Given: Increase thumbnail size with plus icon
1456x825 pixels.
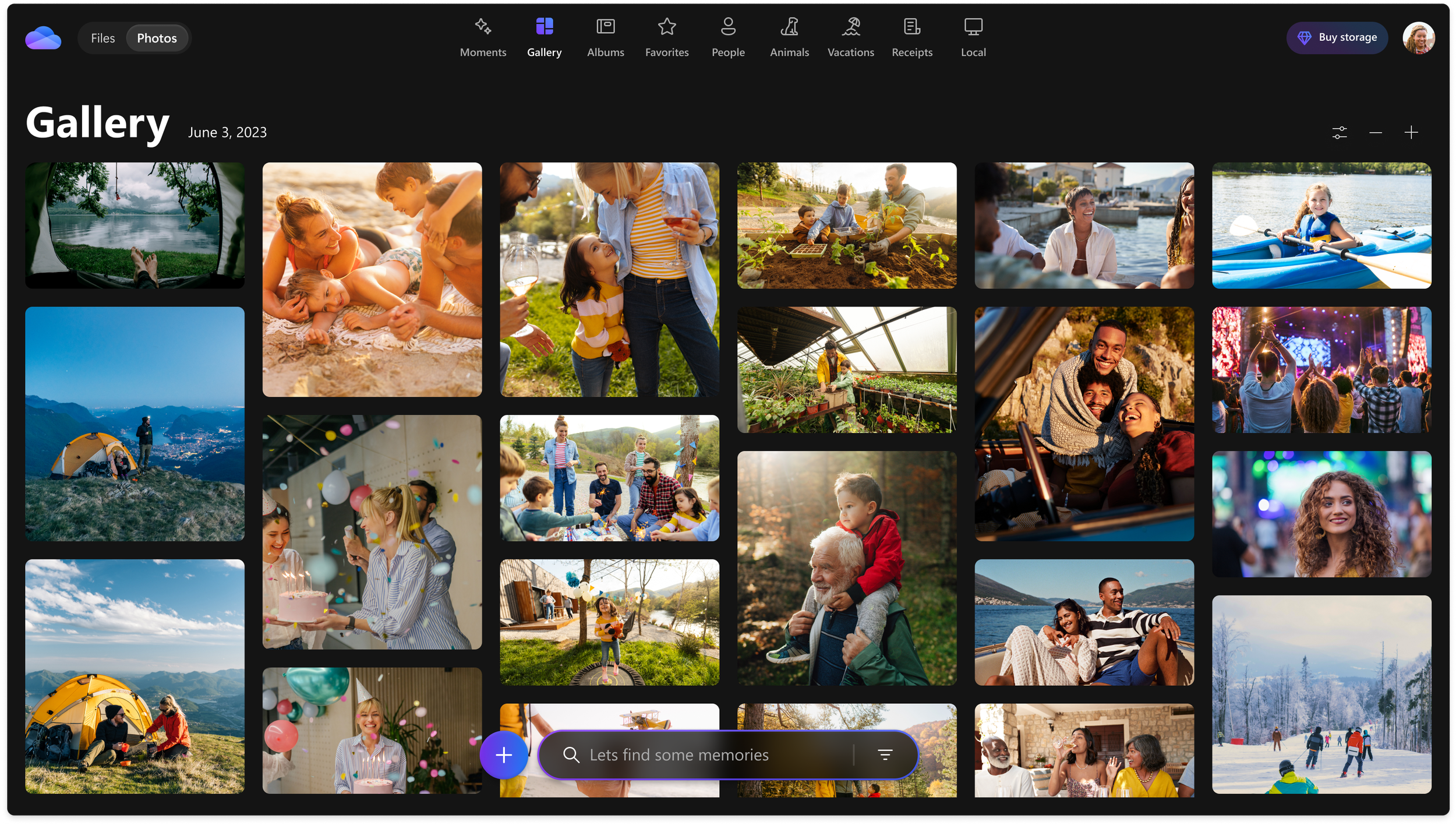Looking at the screenshot, I should [1411, 133].
